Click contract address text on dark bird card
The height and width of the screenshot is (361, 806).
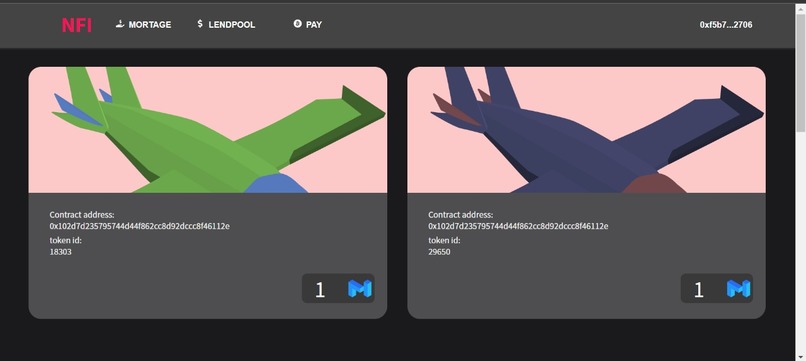click(x=518, y=226)
